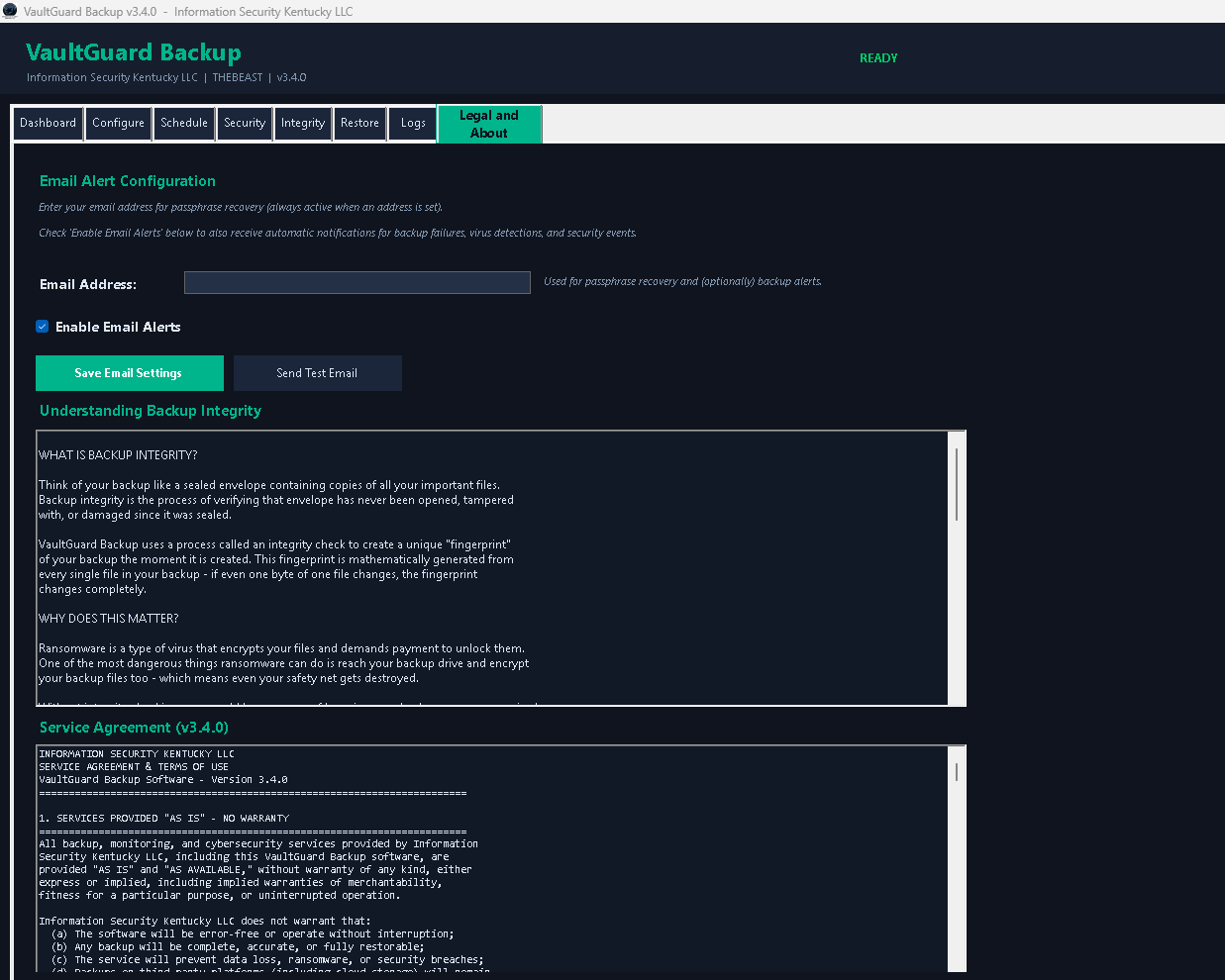Click the 'Used for passphrase recovery' hint text

[x=682, y=282]
